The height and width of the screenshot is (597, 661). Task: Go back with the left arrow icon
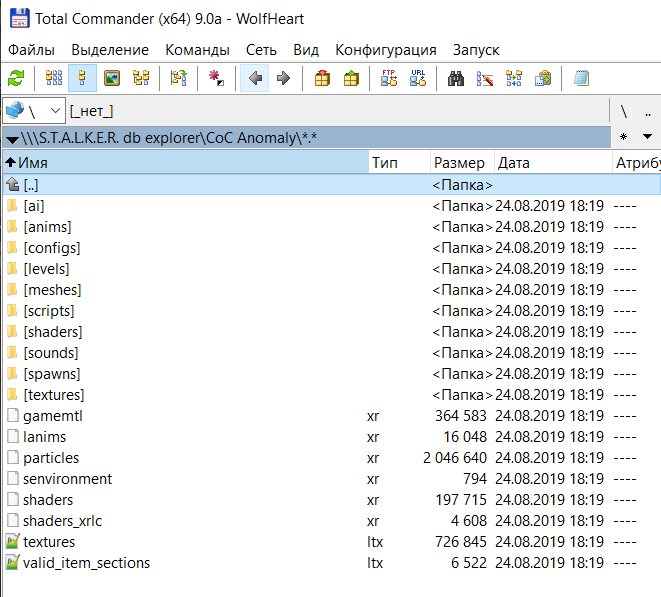(x=255, y=78)
